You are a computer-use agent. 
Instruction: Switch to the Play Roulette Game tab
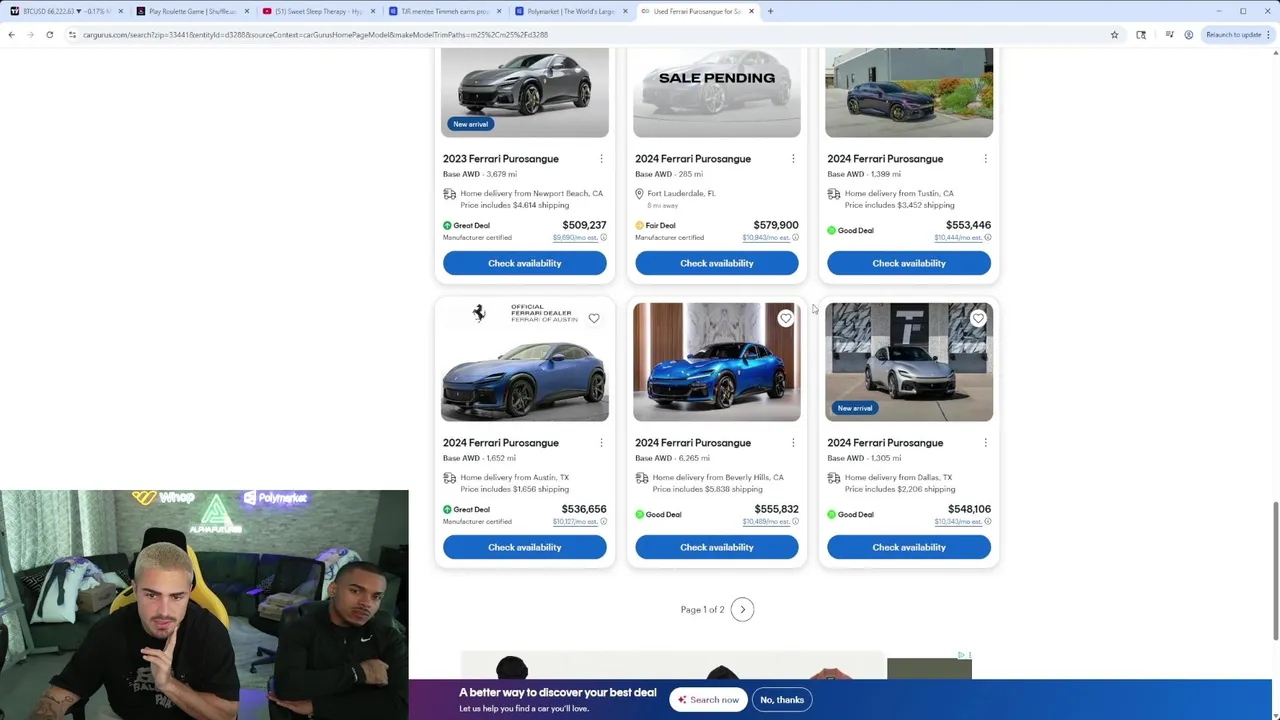coord(192,11)
